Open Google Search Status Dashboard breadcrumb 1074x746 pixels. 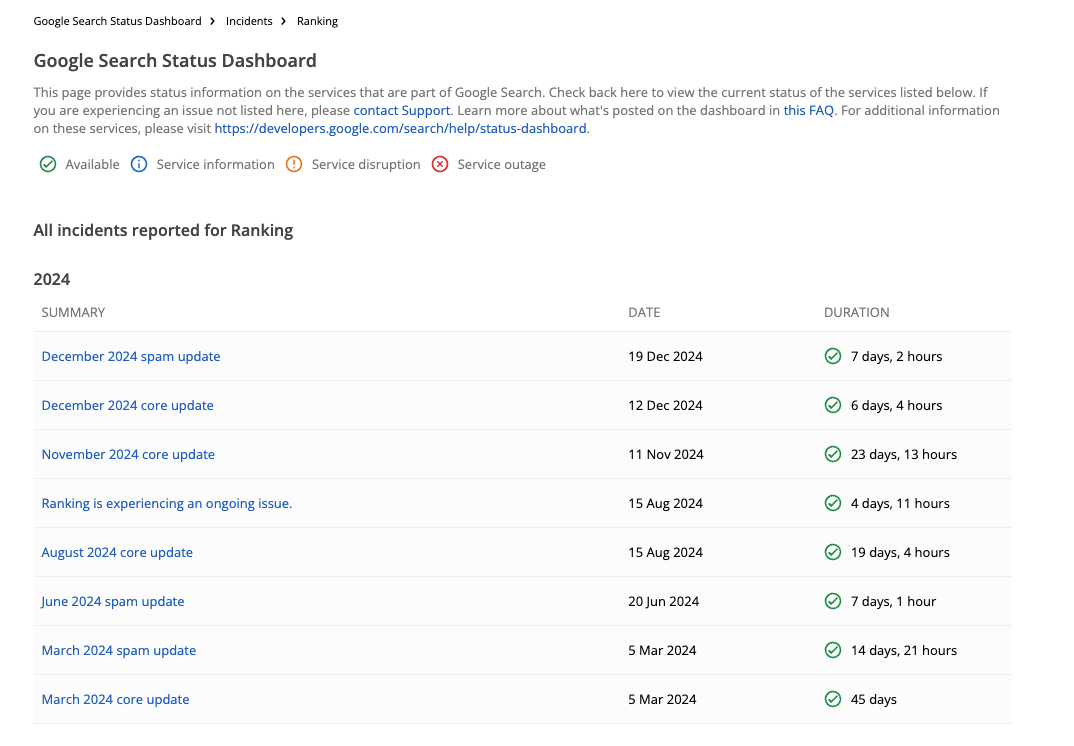117,21
